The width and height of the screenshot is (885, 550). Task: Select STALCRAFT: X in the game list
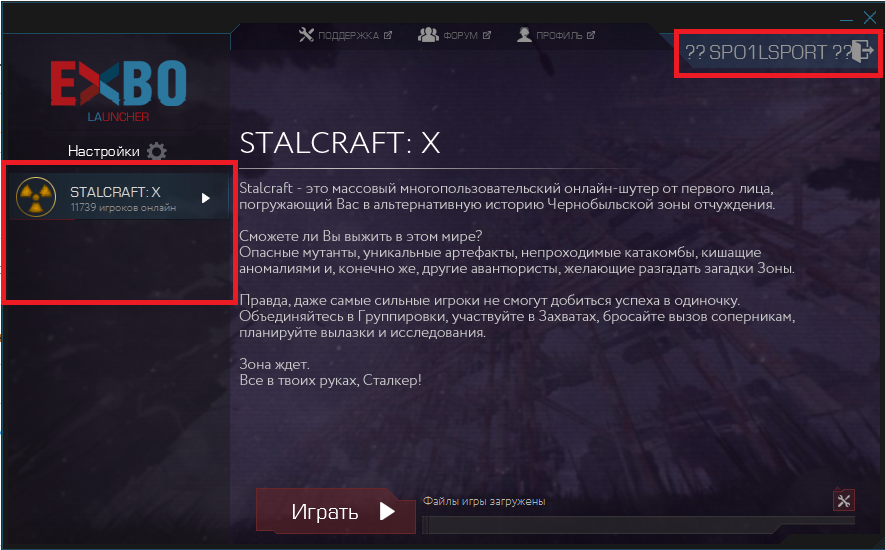click(119, 197)
